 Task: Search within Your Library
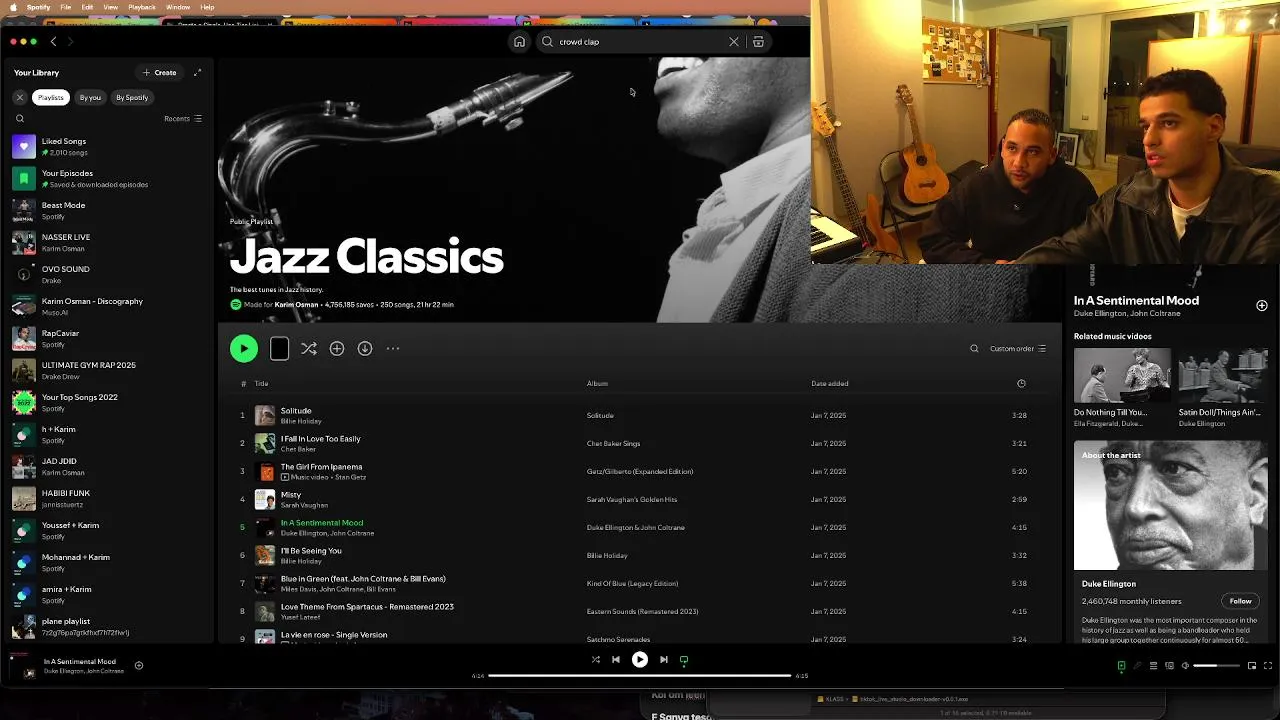click(x=19, y=118)
